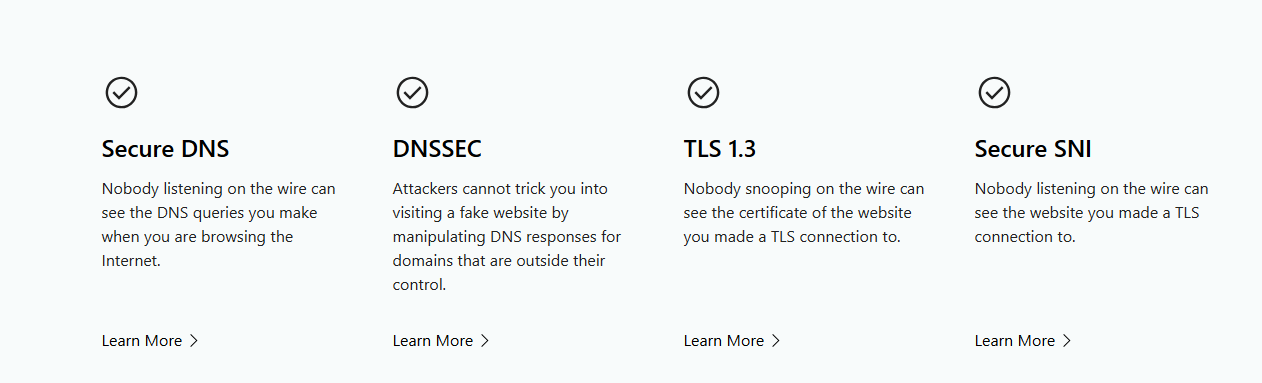1262x383 pixels.
Task: Click chevron arrow beside Secure DNS Learn More
Action: (x=194, y=341)
